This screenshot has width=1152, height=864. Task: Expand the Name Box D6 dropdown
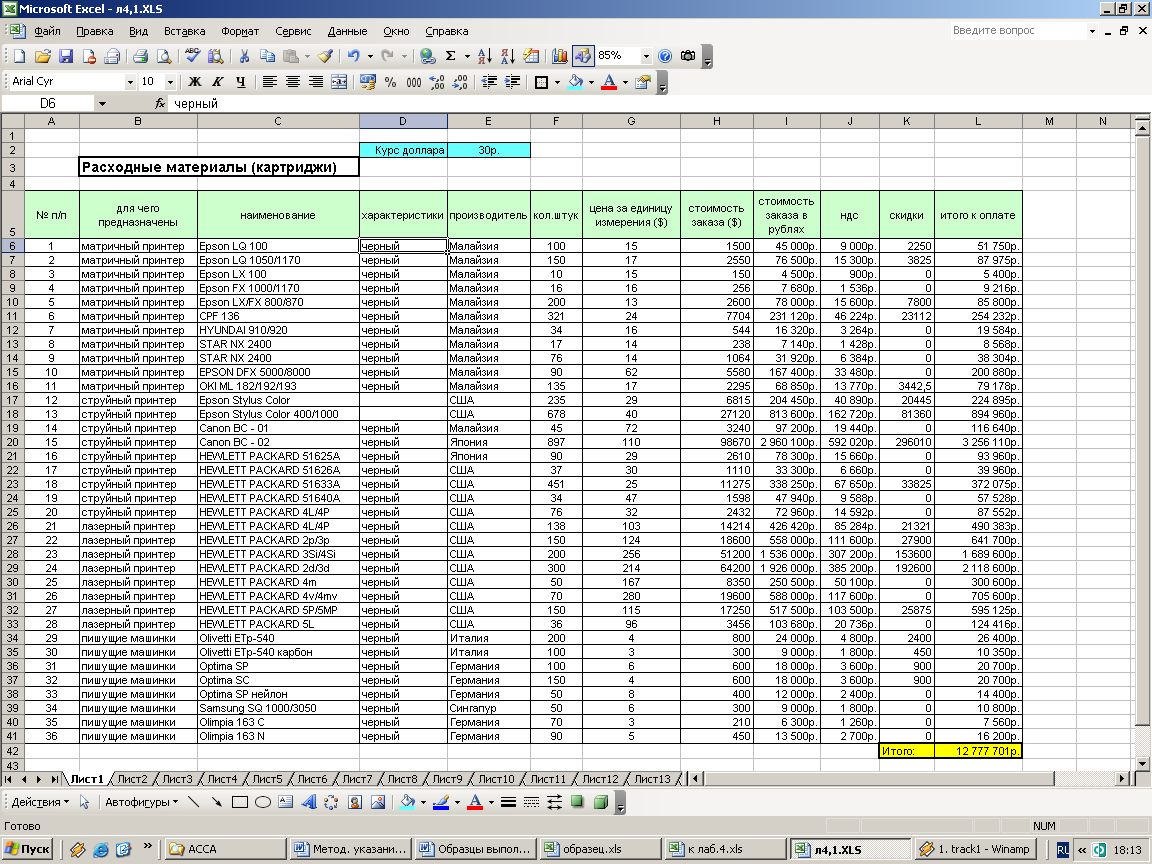tap(102, 104)
